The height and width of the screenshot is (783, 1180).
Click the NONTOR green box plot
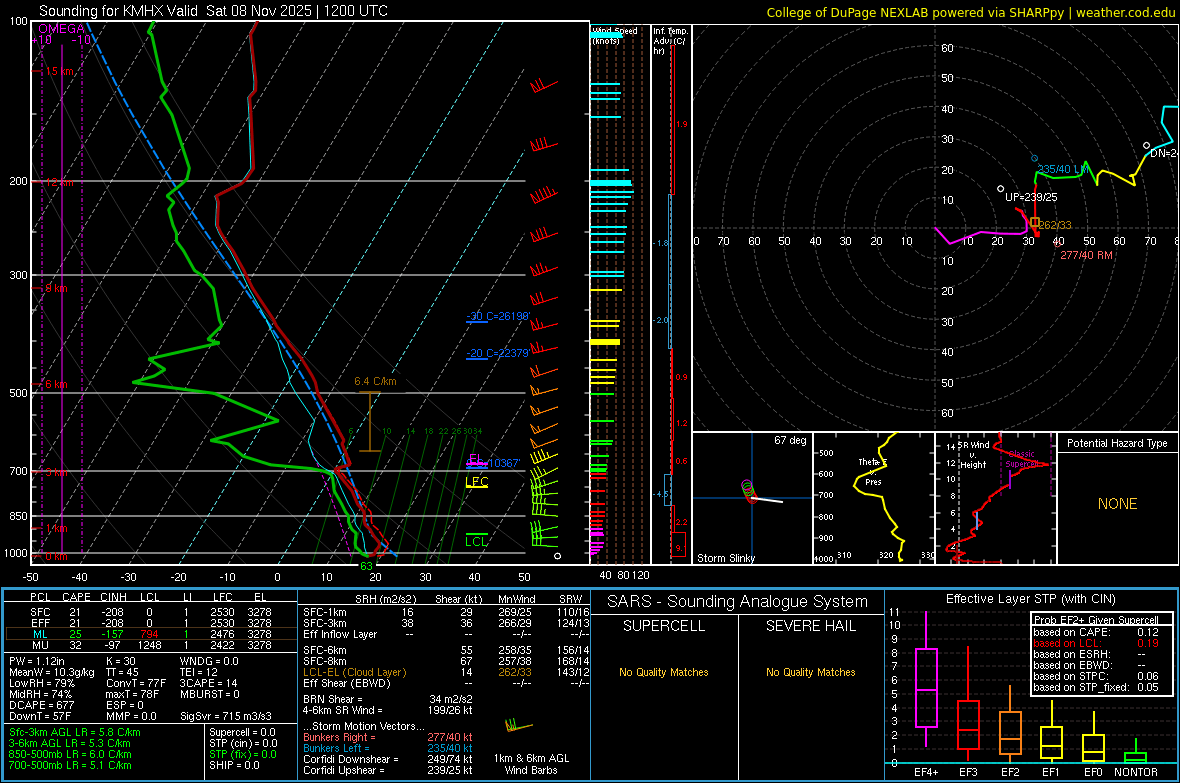pyautogui.click(x=1136, y=751)
